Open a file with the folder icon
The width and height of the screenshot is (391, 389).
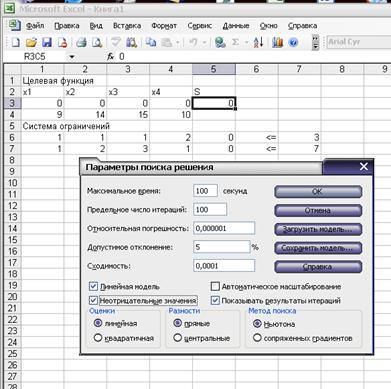(x=31, y=43)
